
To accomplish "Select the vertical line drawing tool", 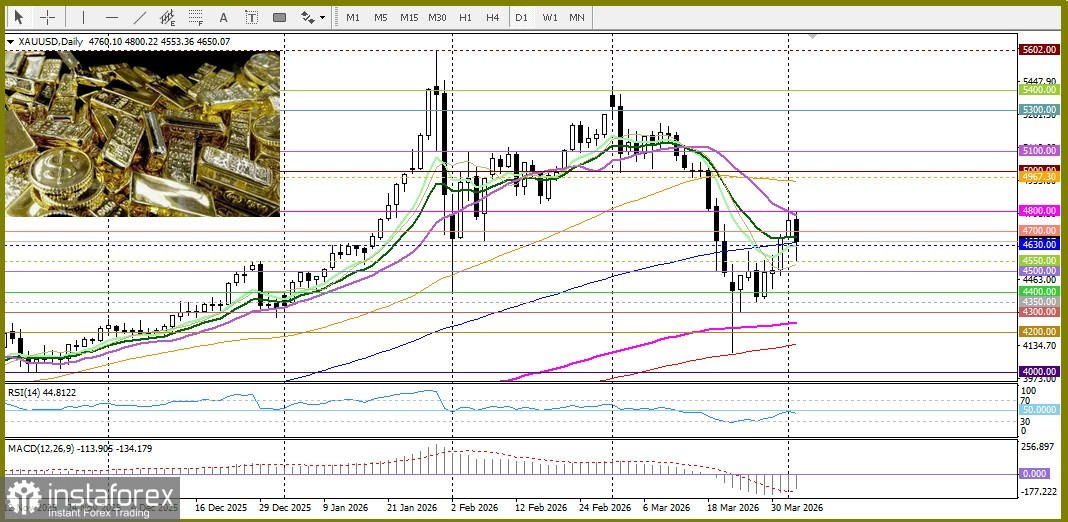I will 83,17.
